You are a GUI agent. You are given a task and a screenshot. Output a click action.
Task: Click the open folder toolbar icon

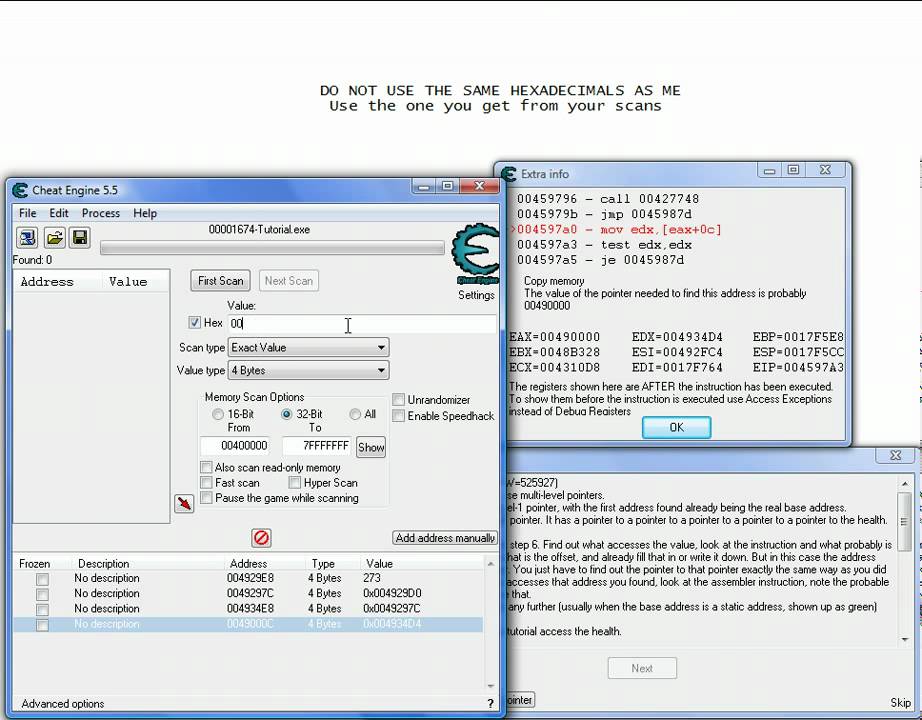pyautogui.click(x=55, y=238)
